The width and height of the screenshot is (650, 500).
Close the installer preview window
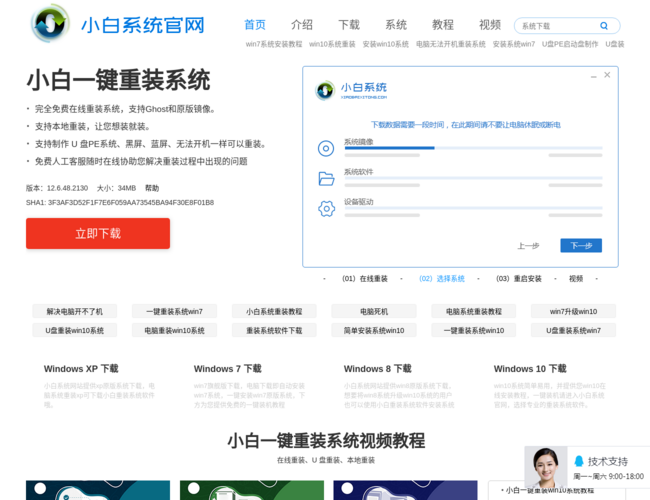pos(607,75)
